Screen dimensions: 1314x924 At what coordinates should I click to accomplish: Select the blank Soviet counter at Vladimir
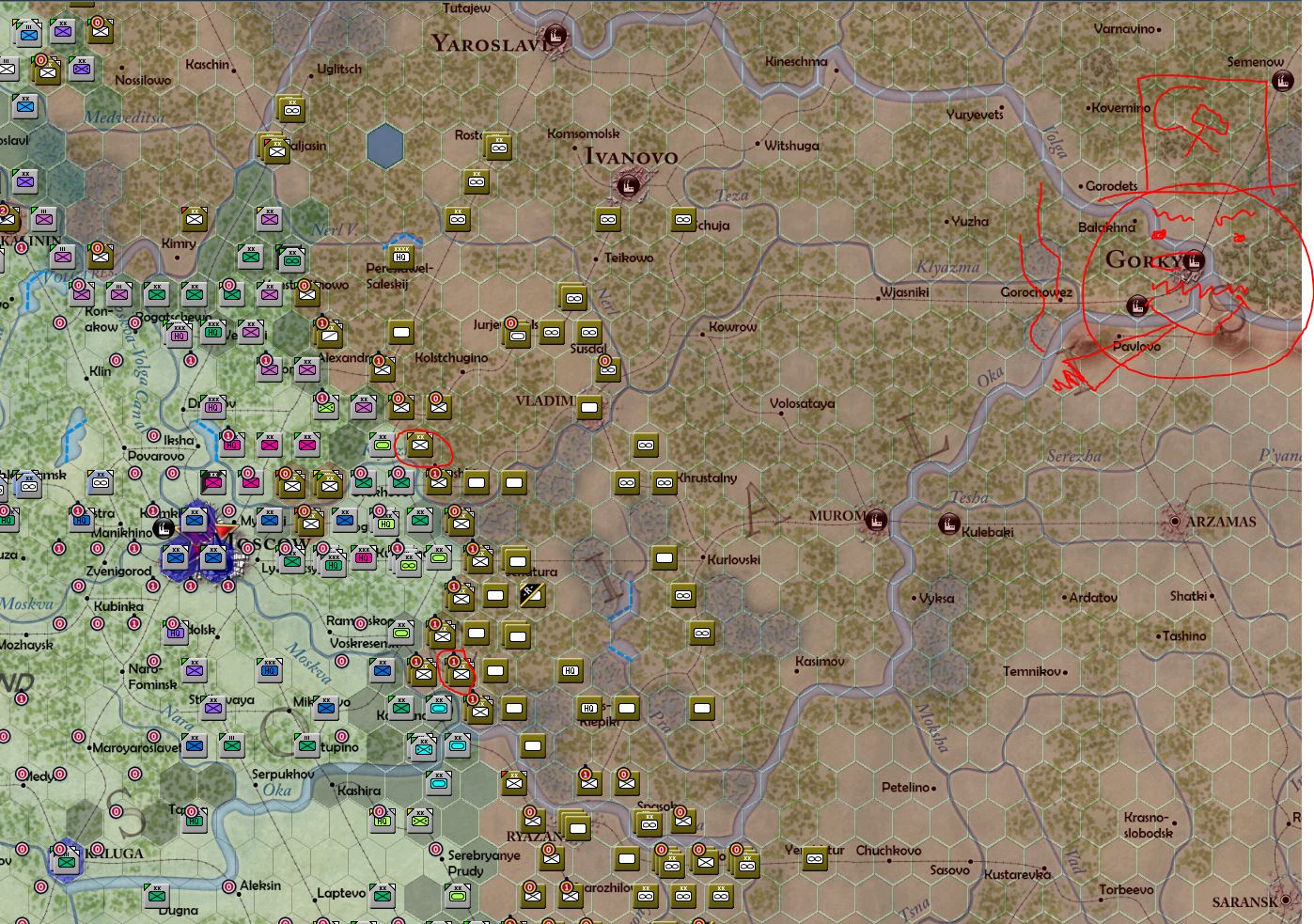pos(589,407)
